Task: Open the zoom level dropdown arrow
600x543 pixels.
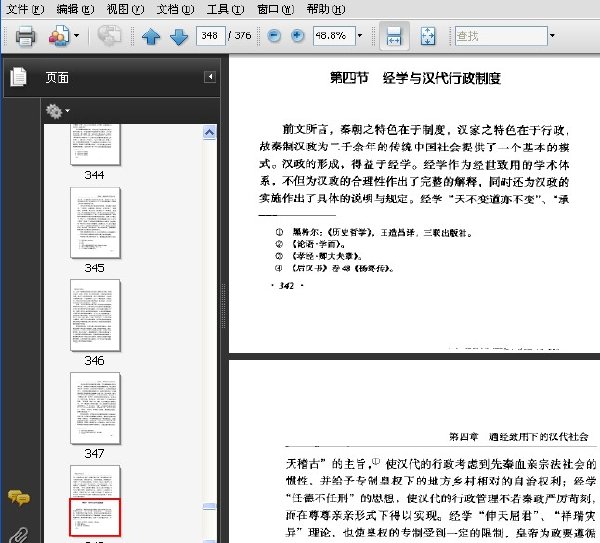Action: tap(360, 36)
